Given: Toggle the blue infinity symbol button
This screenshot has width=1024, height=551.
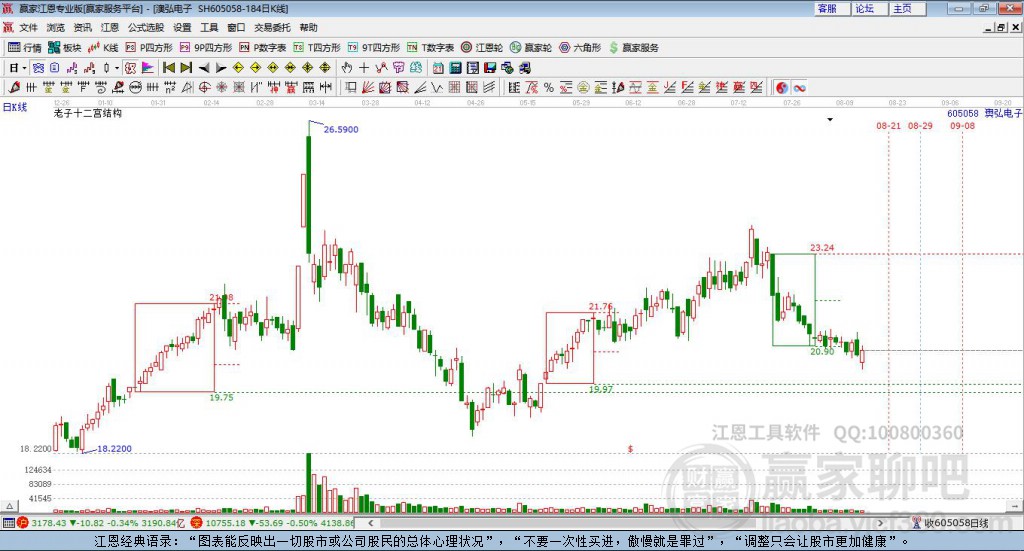Looking at the screenshot, I should pyautogui.click(x=799, y=87).
